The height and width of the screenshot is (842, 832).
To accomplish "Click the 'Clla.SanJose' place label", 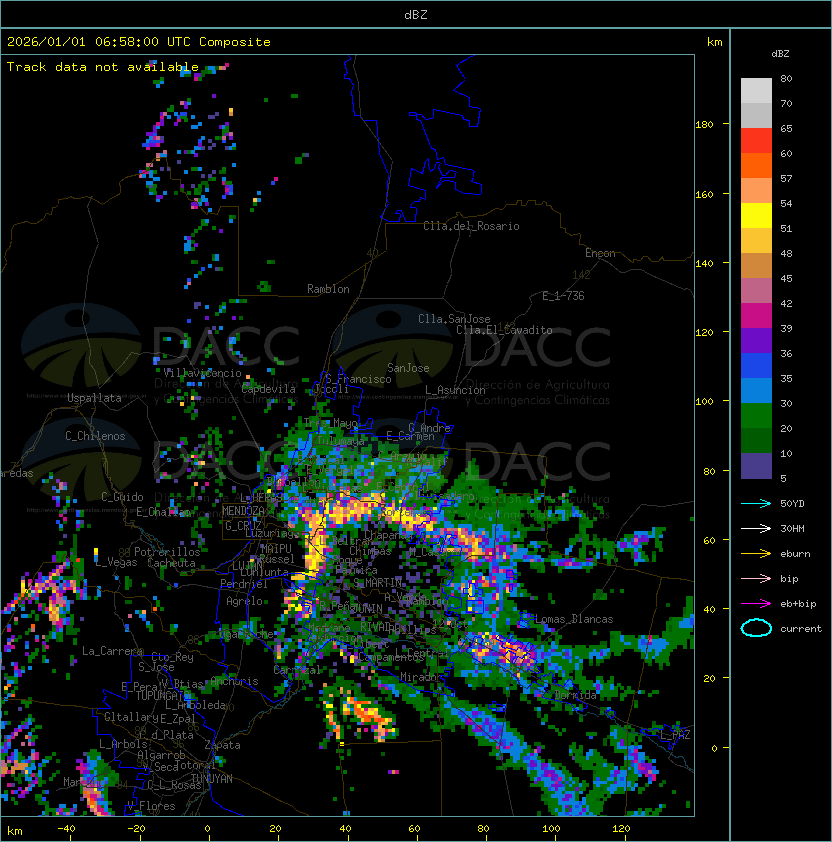I will pos(454,319).
